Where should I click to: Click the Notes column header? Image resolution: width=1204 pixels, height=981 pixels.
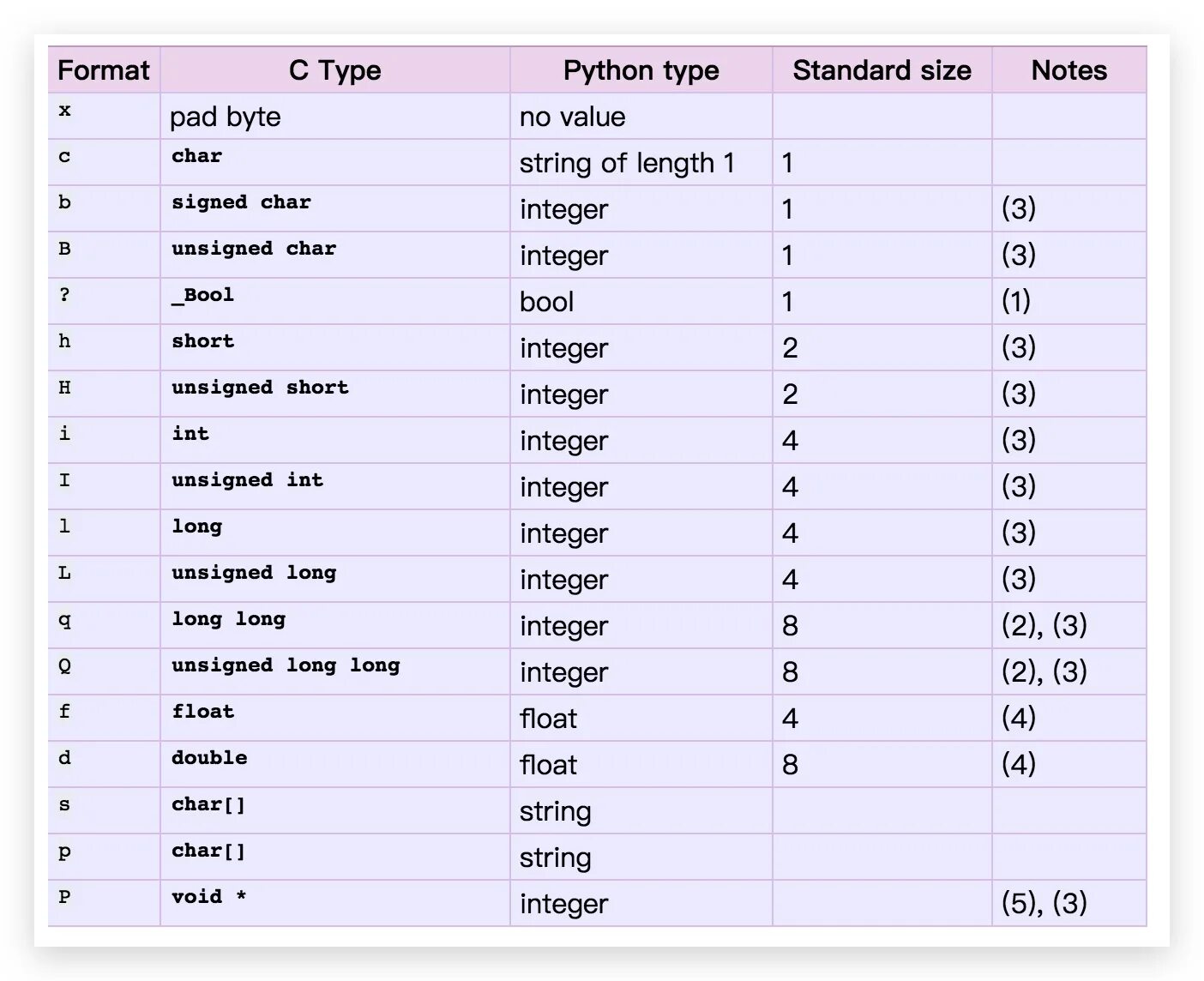pyautogui.click(x=1069, y=70)
